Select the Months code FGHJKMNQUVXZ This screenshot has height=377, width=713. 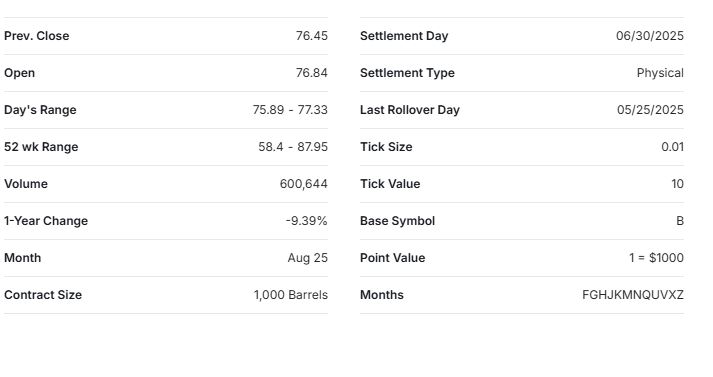click(x=633, y=295)
